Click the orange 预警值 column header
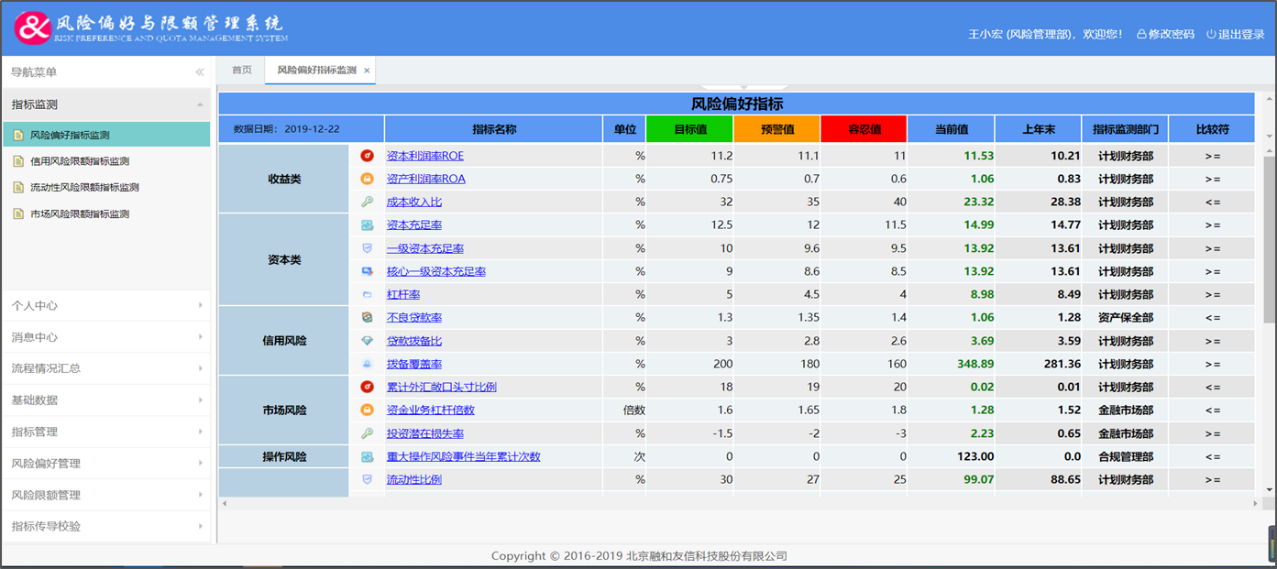1277x569 pixels. point(777,129)
